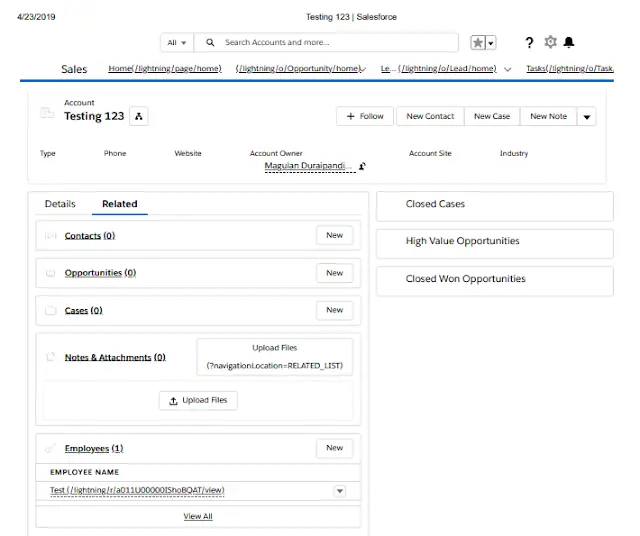Open the All search scope dropdown
Screen dimensions: 640x536
coord(177,42)
